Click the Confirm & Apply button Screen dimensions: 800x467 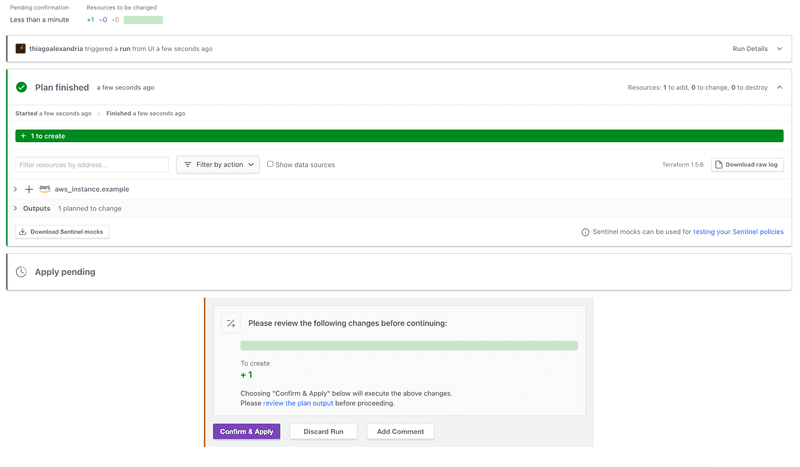[246, 431]
